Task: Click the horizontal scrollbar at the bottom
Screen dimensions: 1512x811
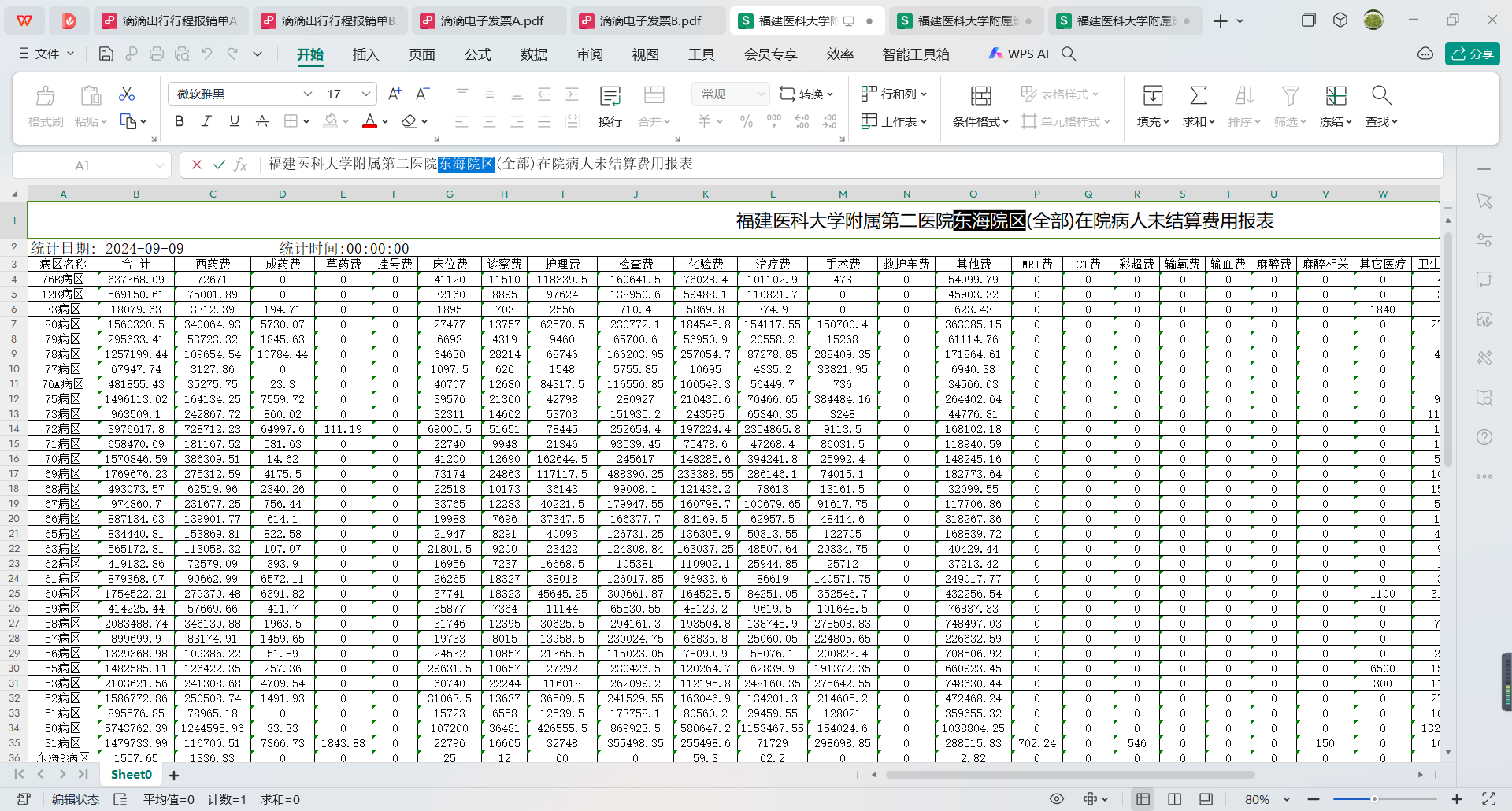Action: (1070, 775)
